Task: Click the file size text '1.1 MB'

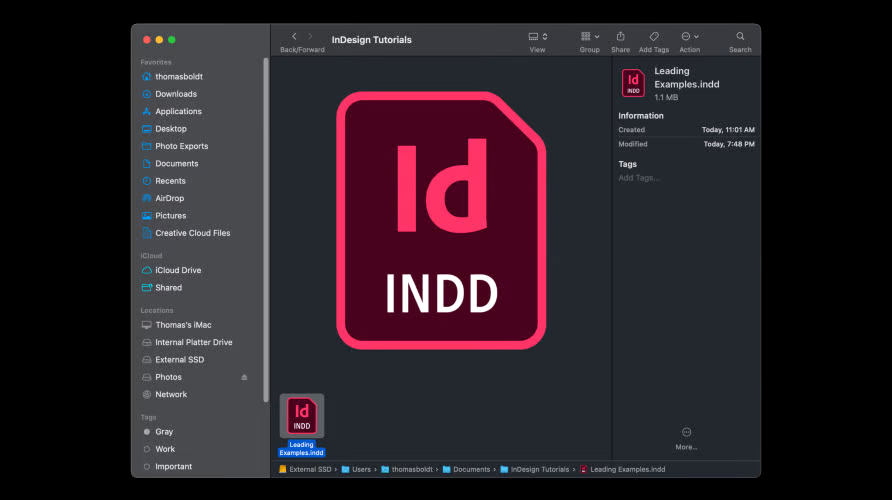Action: coord(666,97)
